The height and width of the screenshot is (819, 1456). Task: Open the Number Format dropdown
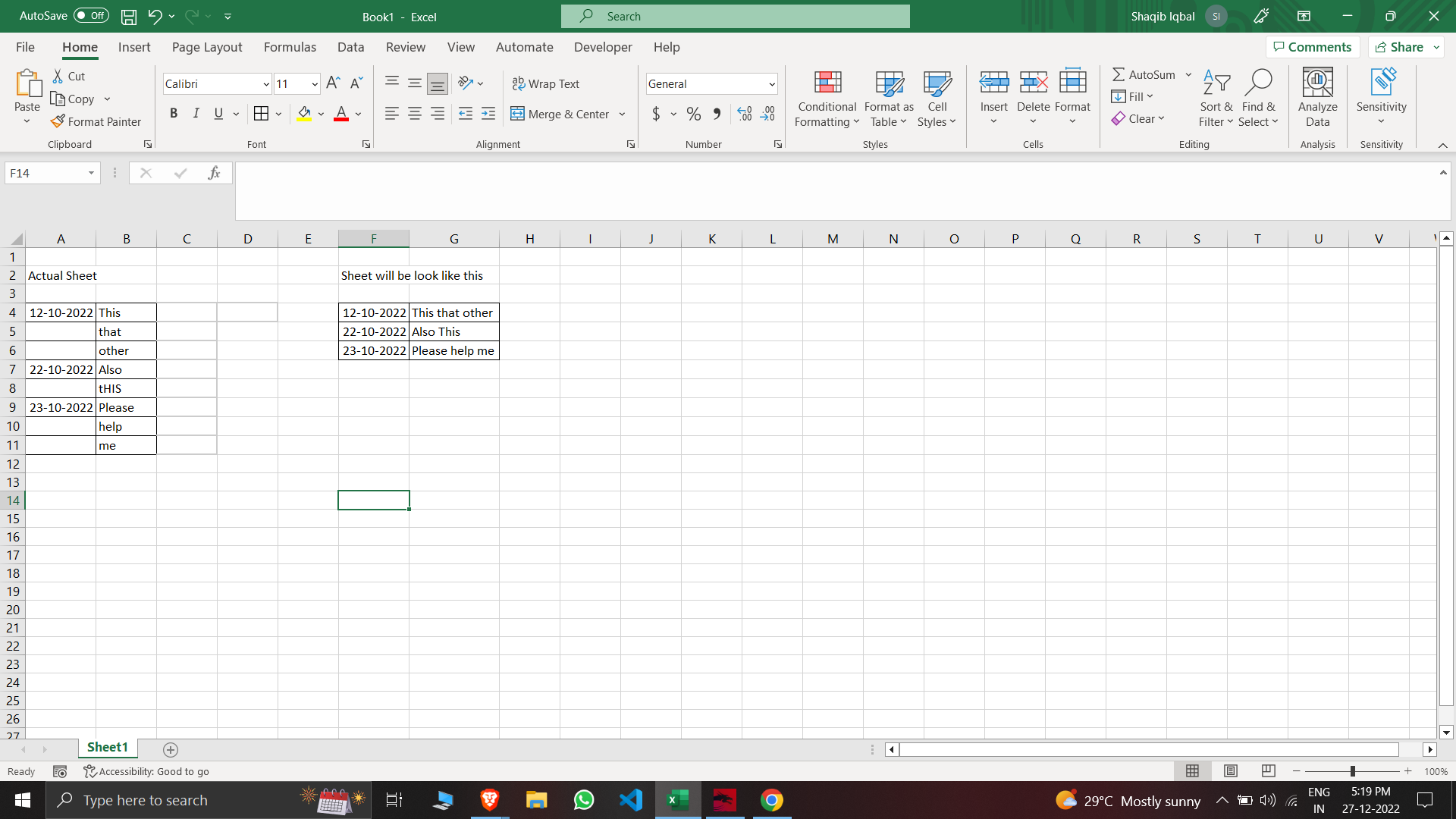(771, 83)
